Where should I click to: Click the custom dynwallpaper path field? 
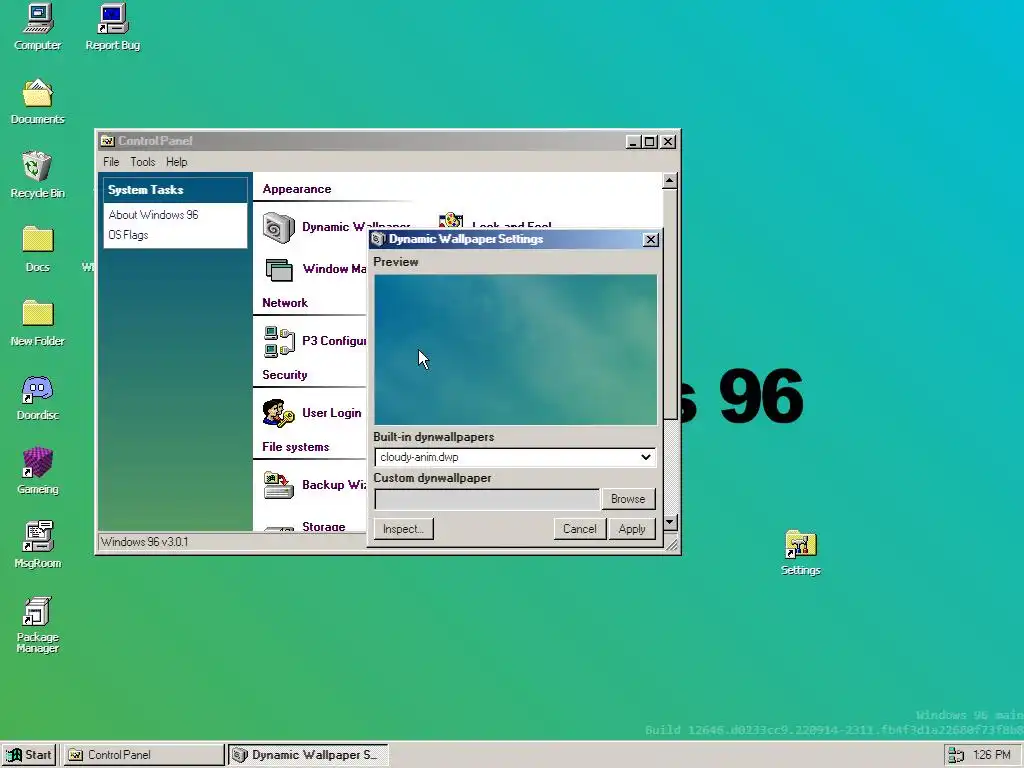point(487,500)
